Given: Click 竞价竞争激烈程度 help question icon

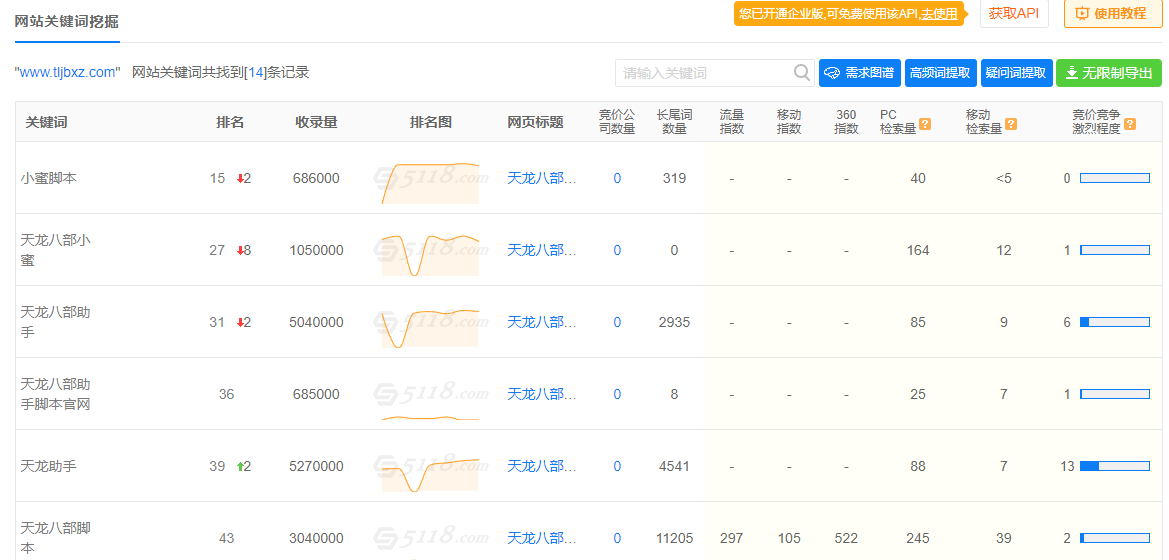Looking at the screenshot, I should pyautogui.click(x=1130, y=124).
